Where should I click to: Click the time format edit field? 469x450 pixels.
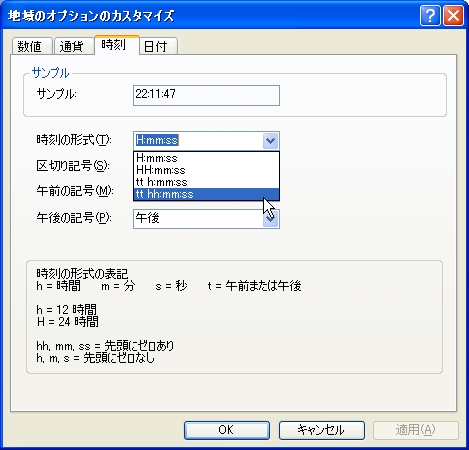[x=198, y=141]
